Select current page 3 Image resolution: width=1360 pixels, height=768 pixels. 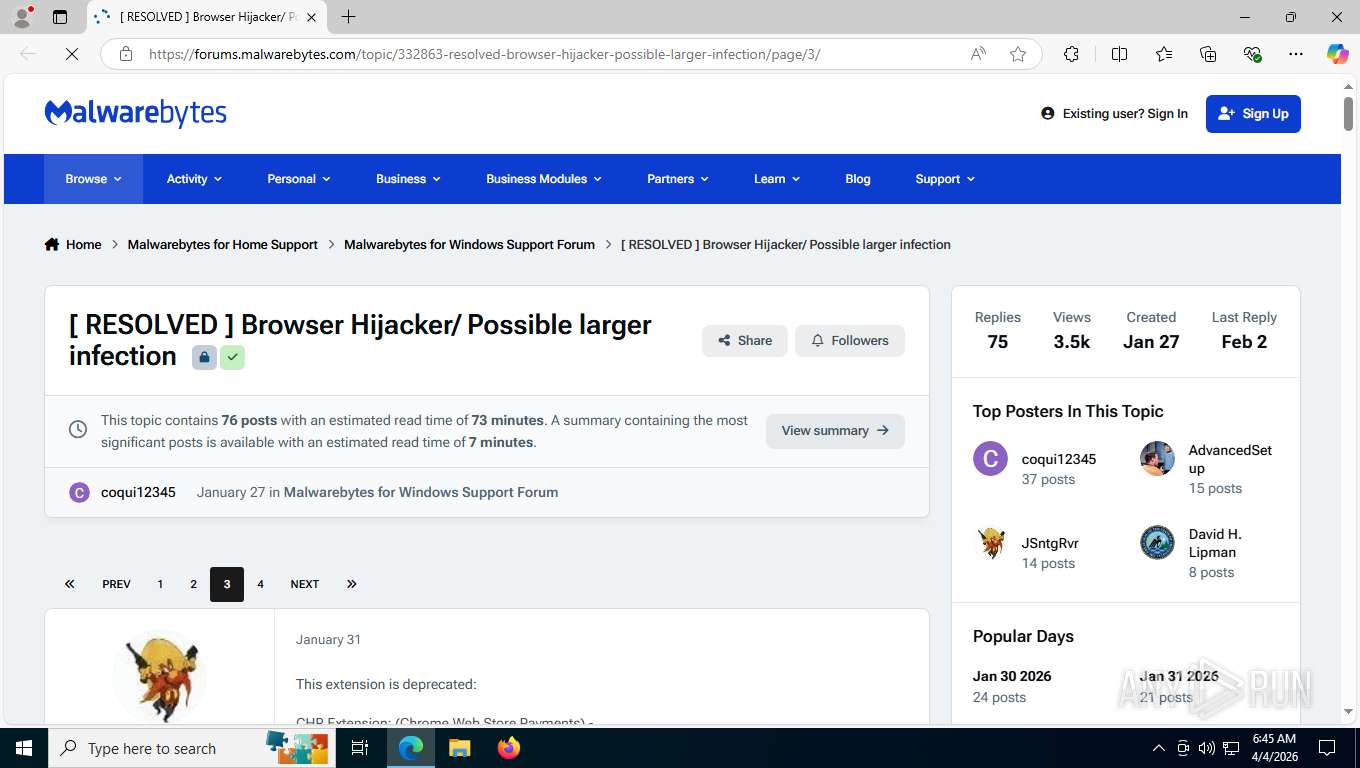(x=227, y=584)
